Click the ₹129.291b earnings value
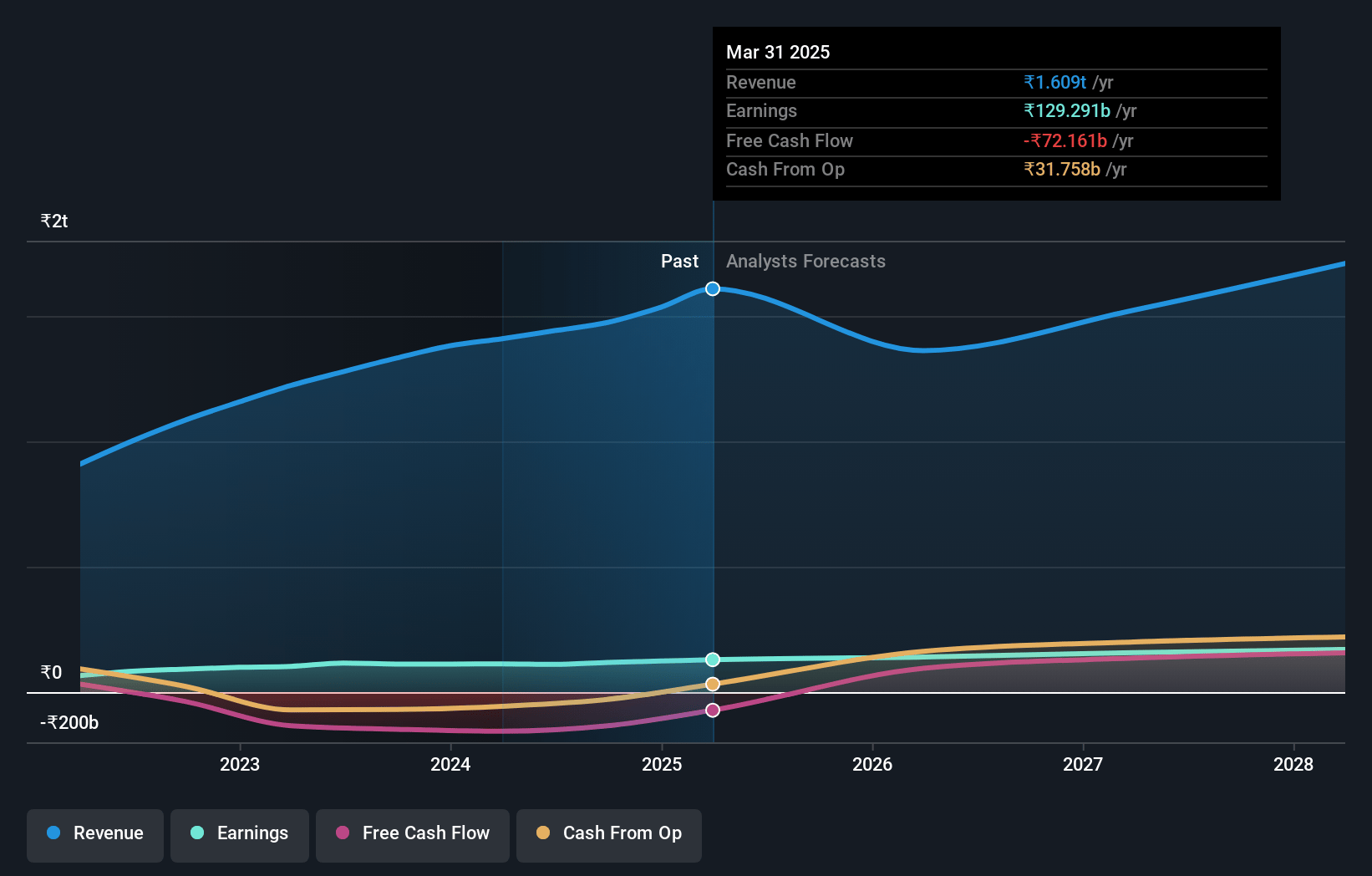The width and height of the screenshot is (1372, 876). click(1067, 110)
